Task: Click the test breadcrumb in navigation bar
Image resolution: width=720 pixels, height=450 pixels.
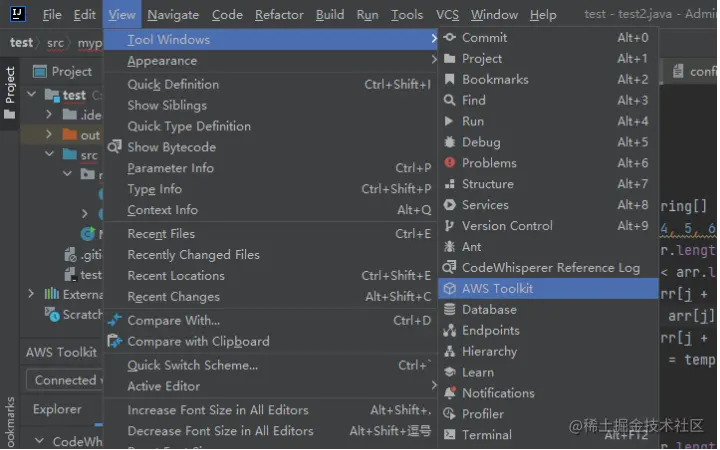Action: pos(21,43)
